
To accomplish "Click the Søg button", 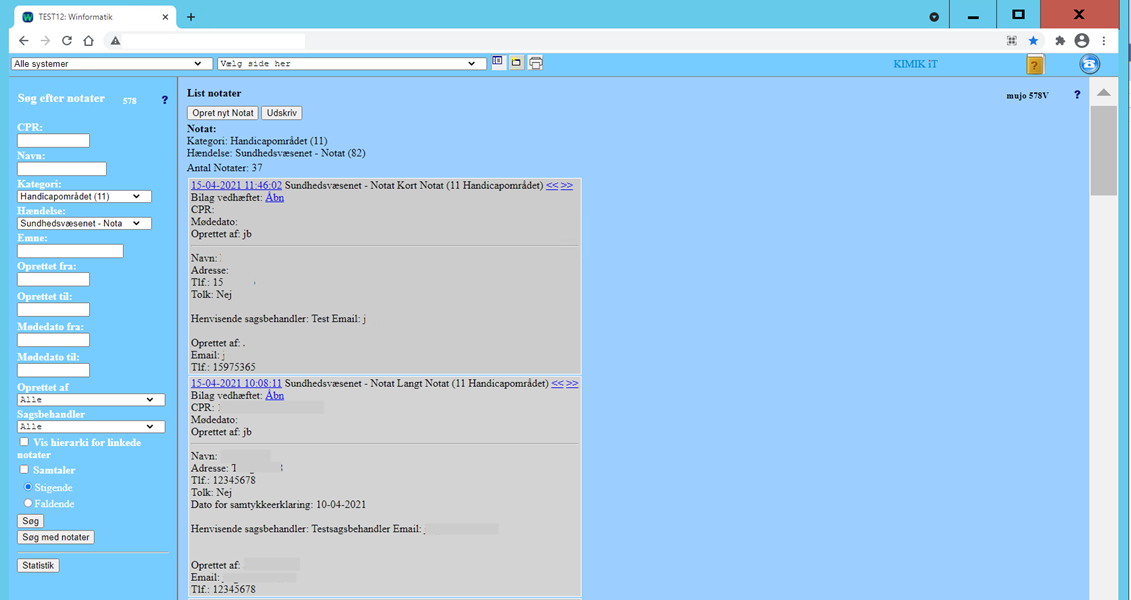I will click(30, 521).
